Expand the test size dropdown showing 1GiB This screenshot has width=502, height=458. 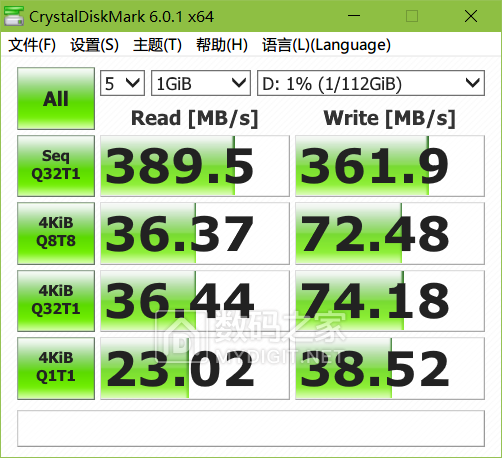[x=201, y=83]
